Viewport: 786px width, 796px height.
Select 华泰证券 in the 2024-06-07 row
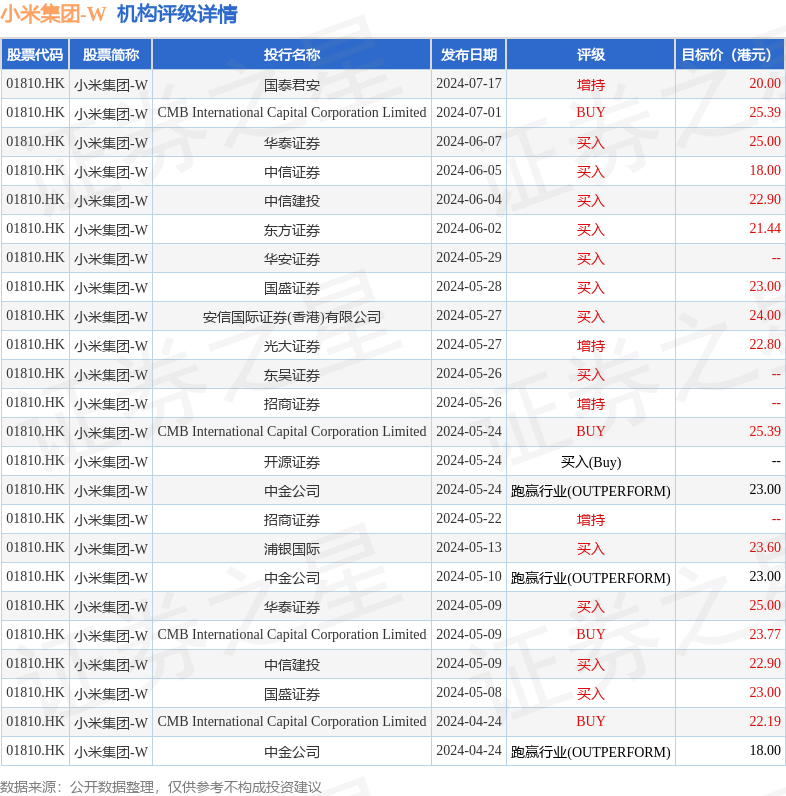coord(291,143)
